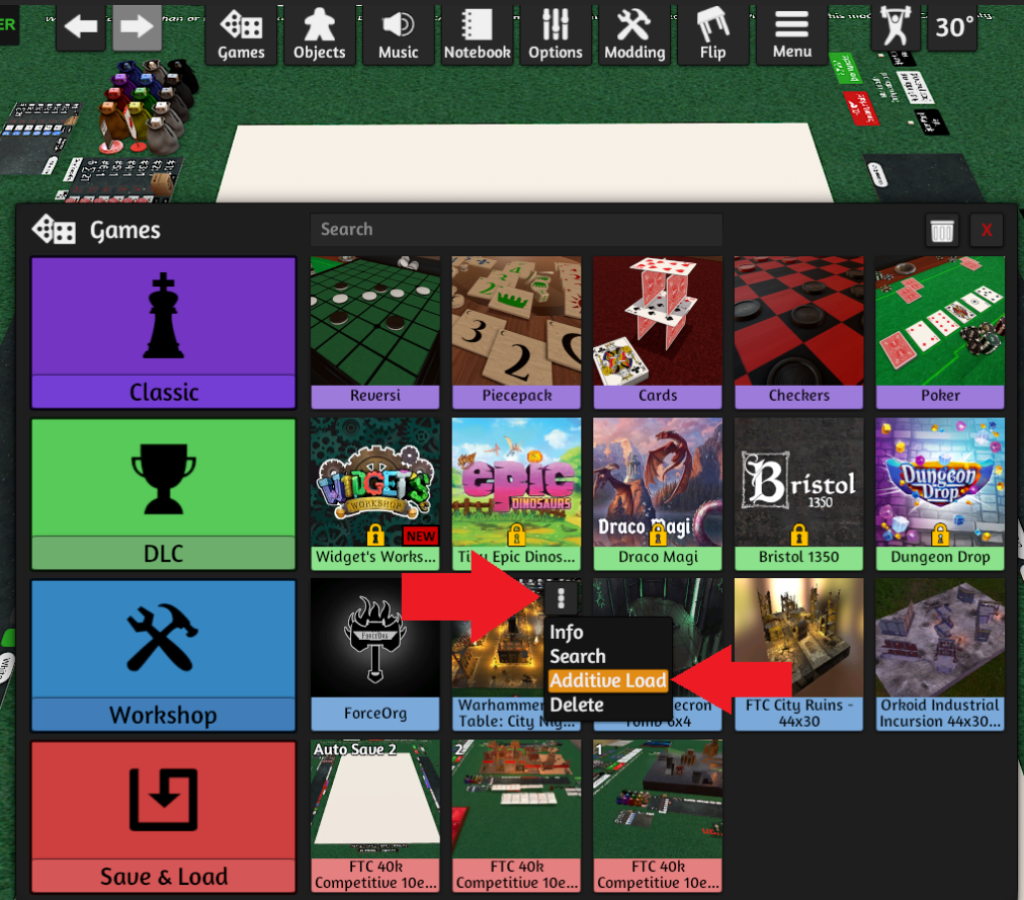Click the Workshop category tile
This screenshot has height=900, width=1024.
click(164, 655)
